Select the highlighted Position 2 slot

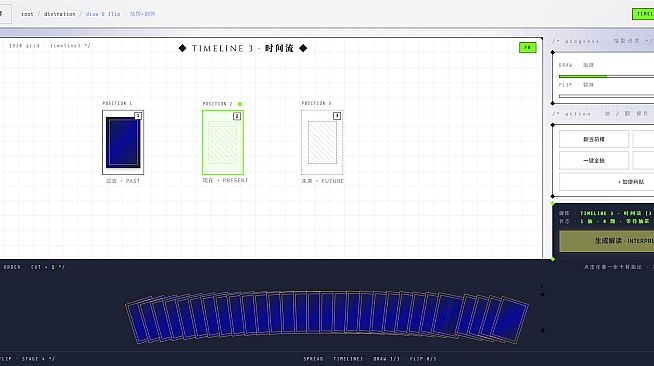223,143
